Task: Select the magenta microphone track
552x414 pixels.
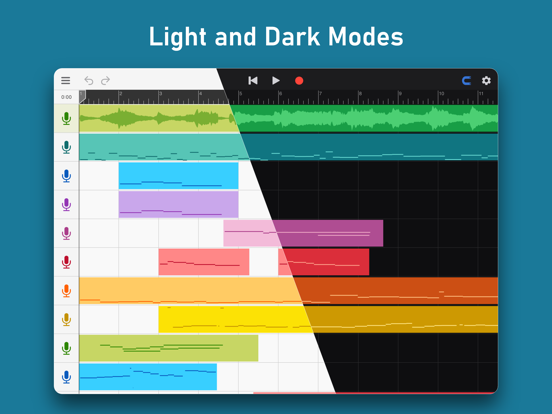Action: 67,233
